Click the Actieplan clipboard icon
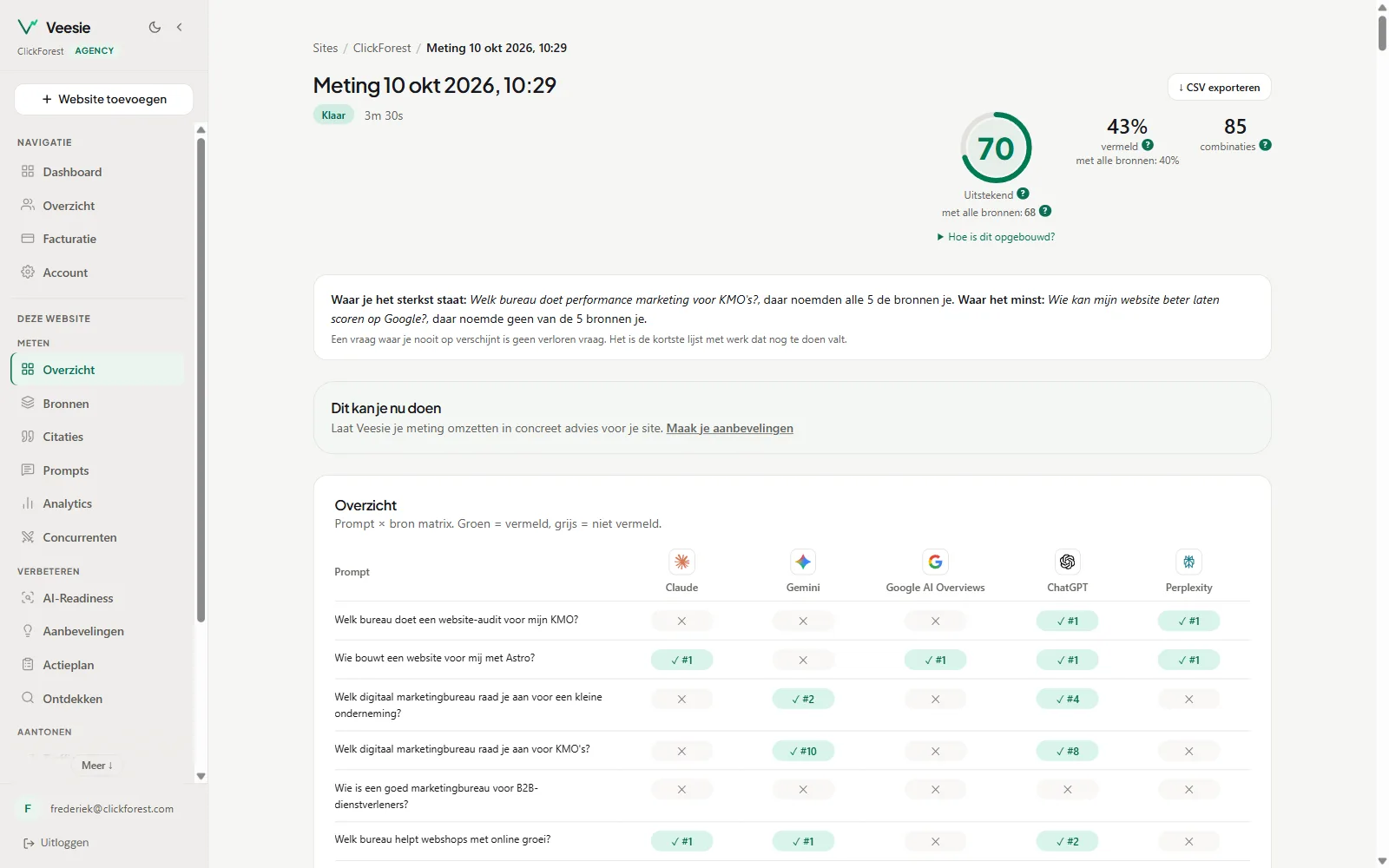1389x868 pixels. [28, 665]
